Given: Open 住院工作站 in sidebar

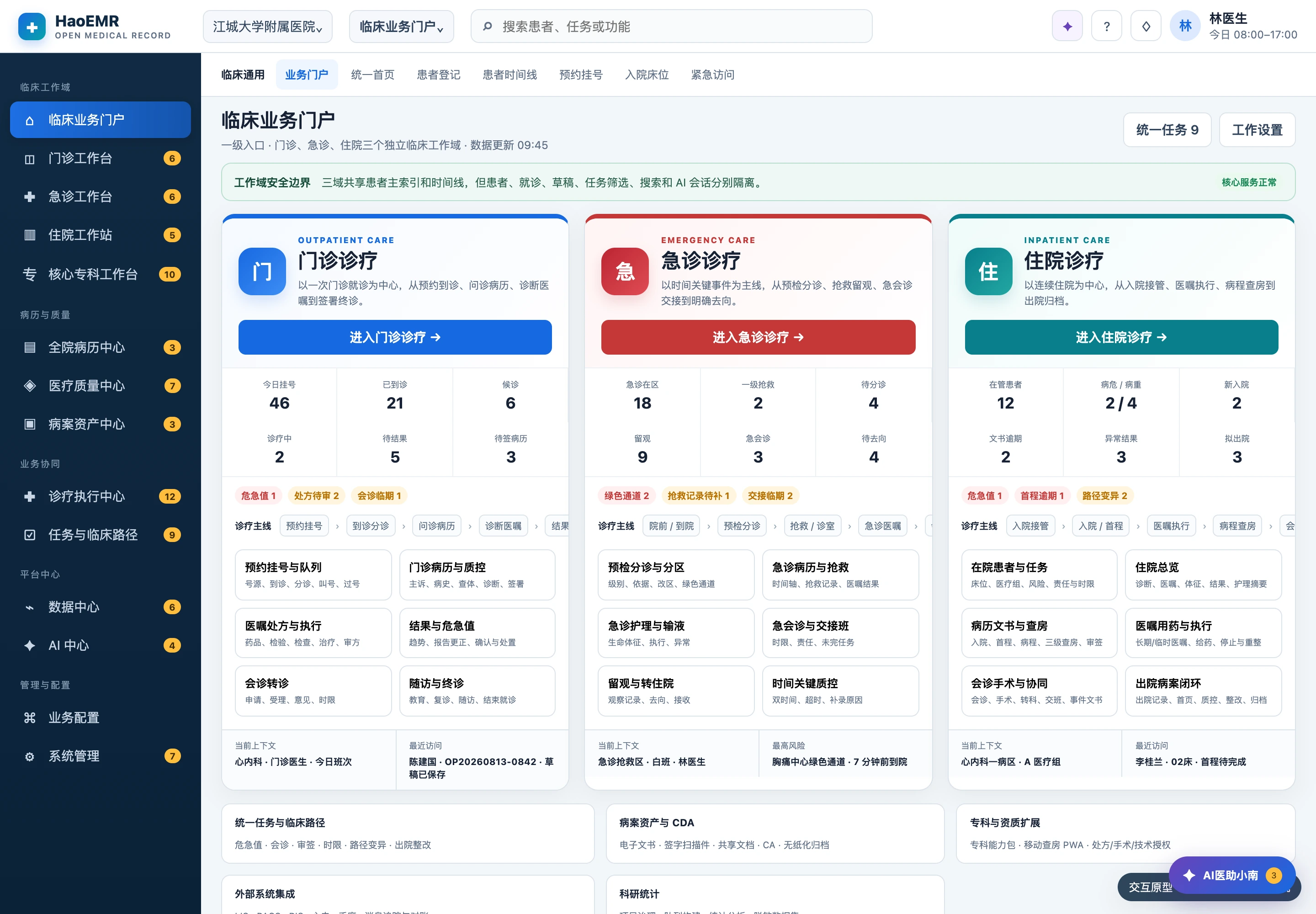Looking at the screenshot, I should pyautogui.click(x=100, y=235).
